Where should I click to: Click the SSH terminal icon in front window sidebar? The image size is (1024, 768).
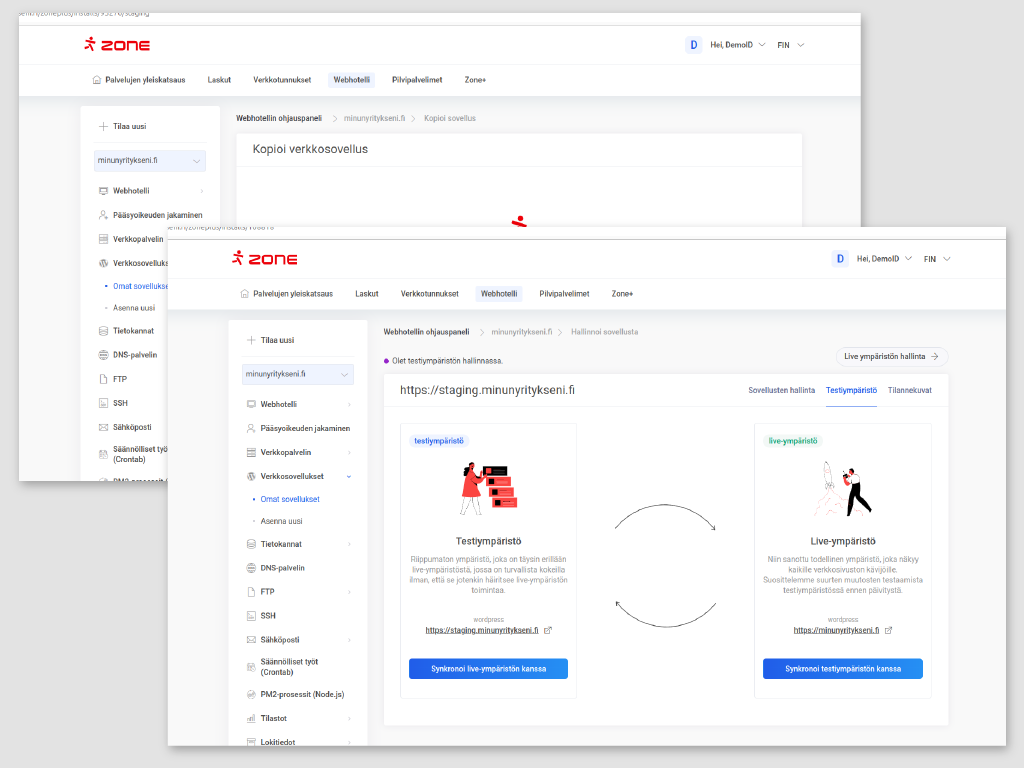[251, 616]
